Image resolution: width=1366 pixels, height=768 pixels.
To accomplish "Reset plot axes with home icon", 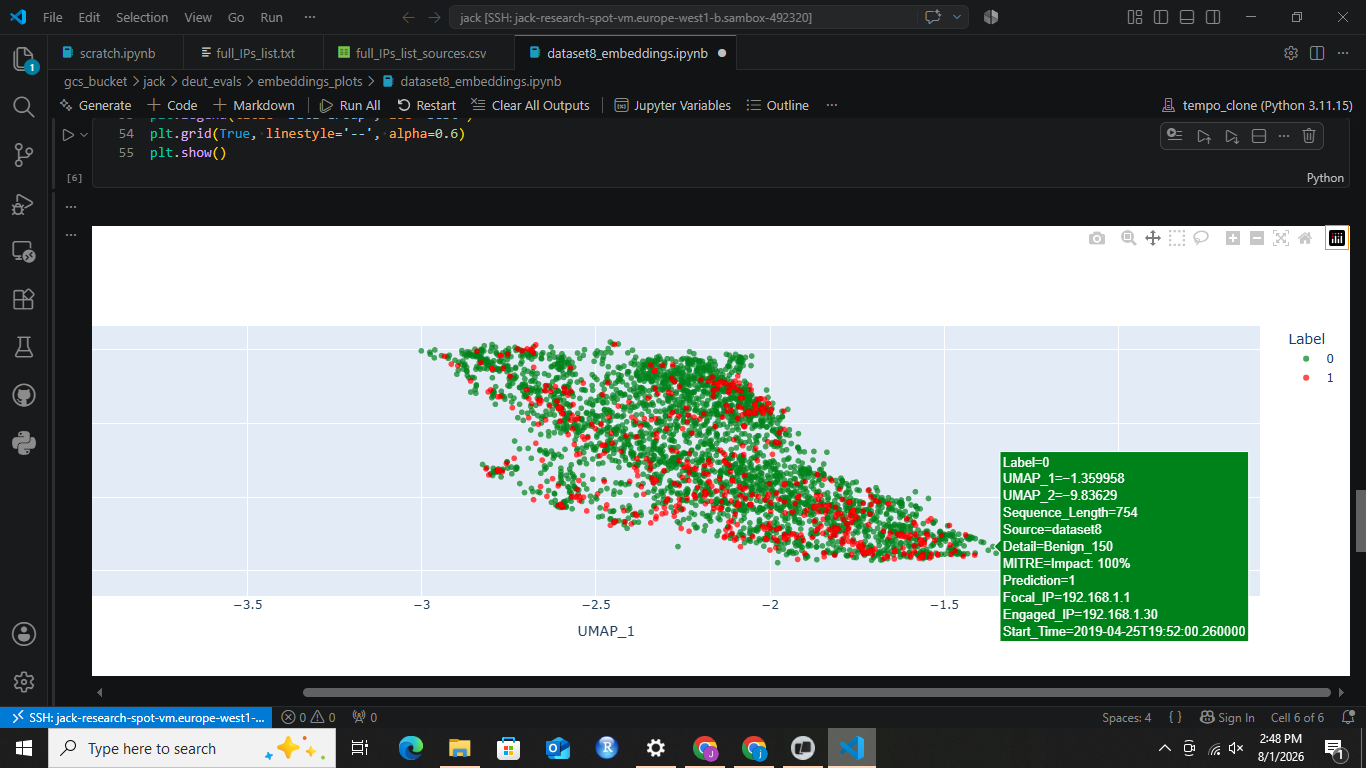I will point(1305,238).
